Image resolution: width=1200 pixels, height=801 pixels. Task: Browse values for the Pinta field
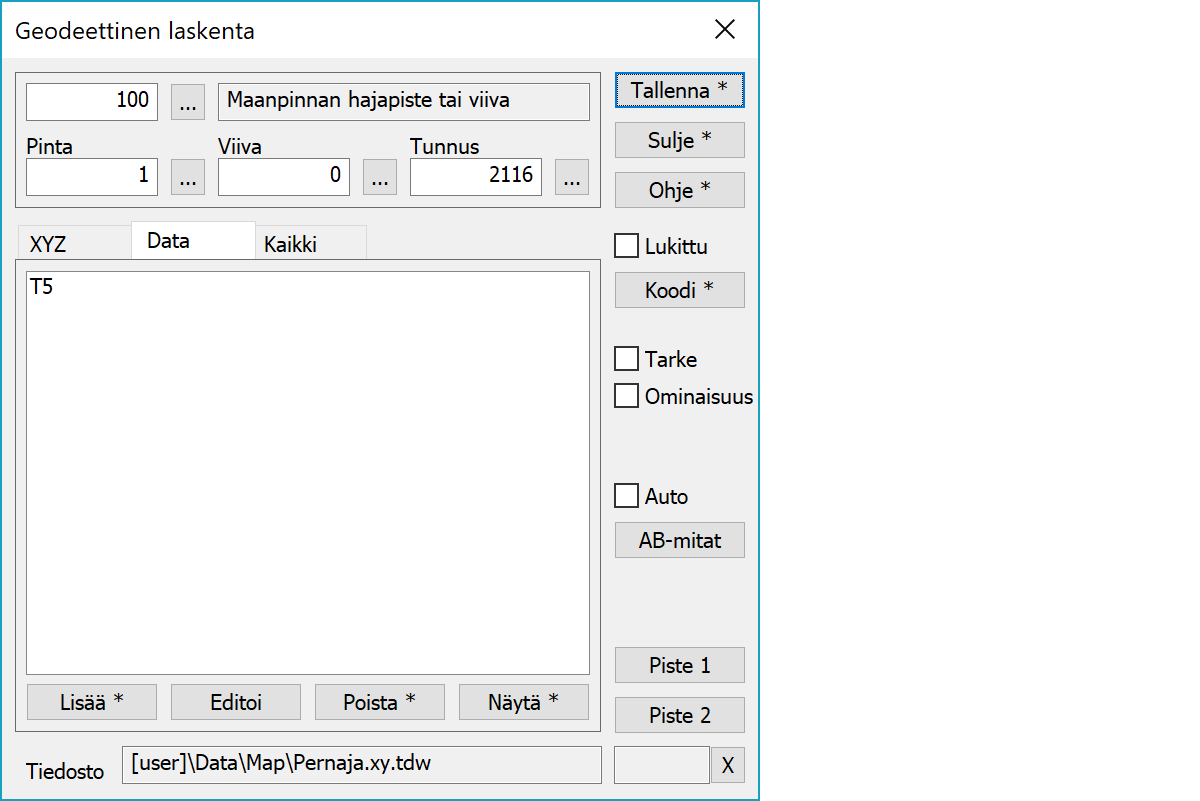[x=188, y=177]
